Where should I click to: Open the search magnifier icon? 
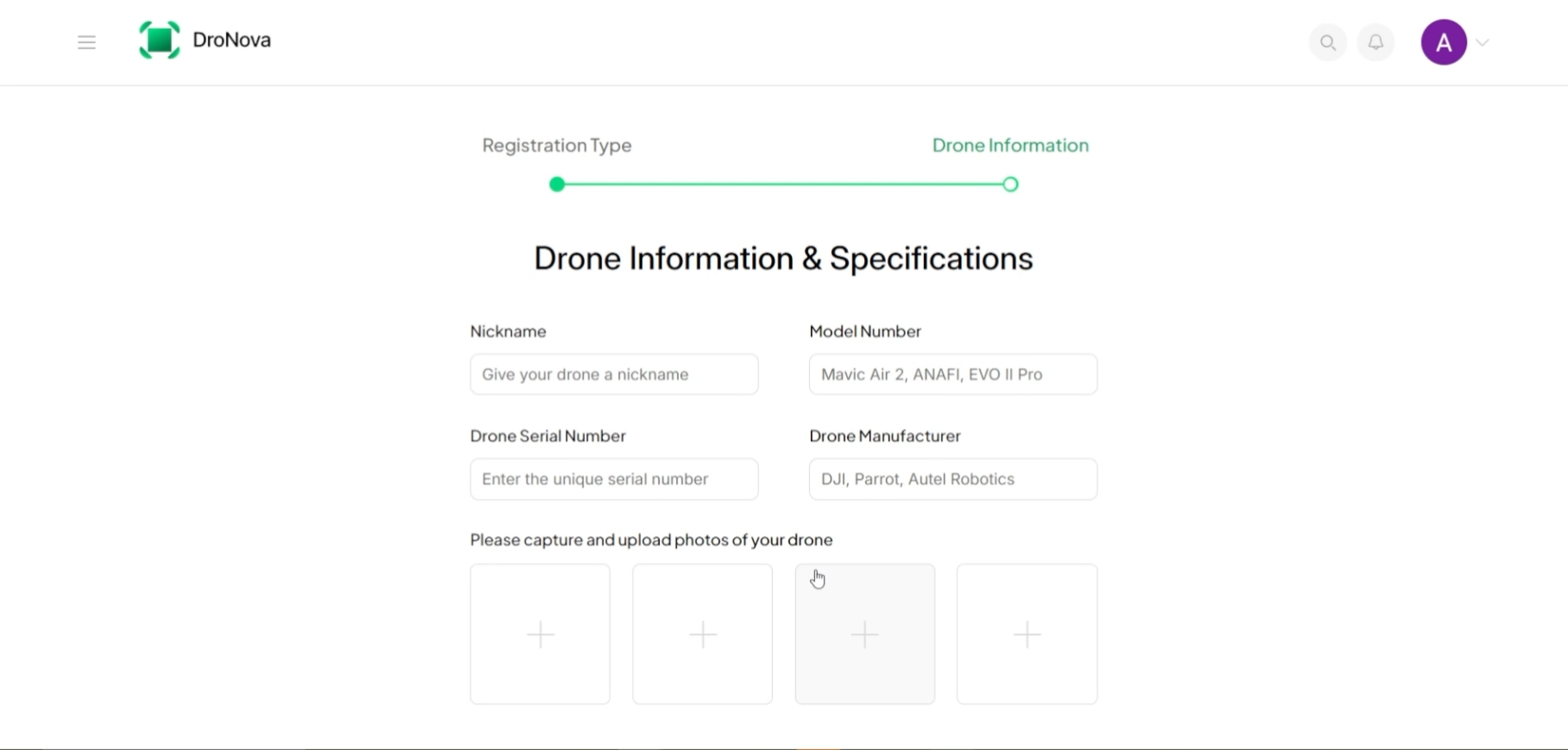coord(1328,43)
